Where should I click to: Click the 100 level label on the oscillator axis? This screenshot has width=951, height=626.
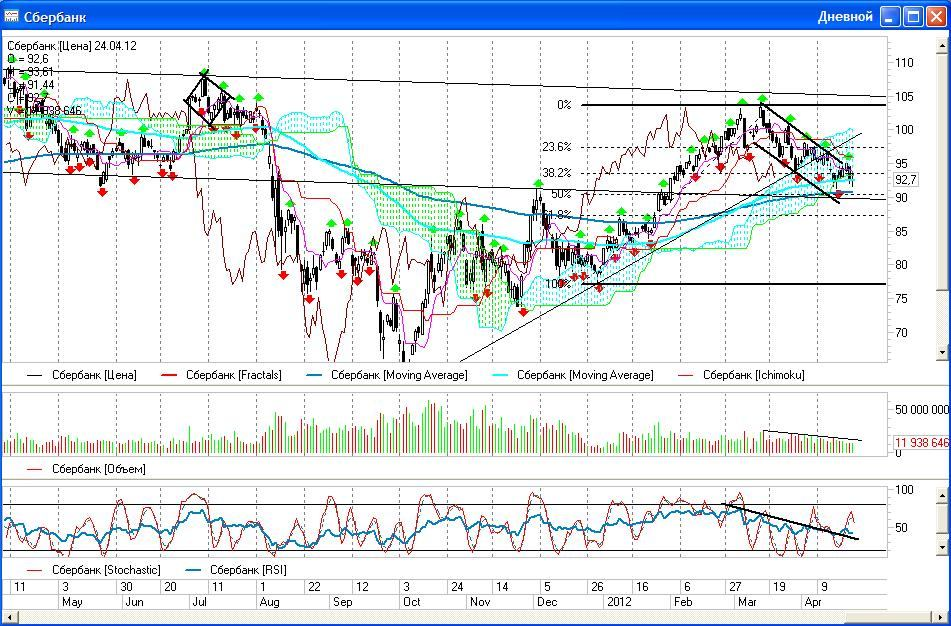click(904, 490)
